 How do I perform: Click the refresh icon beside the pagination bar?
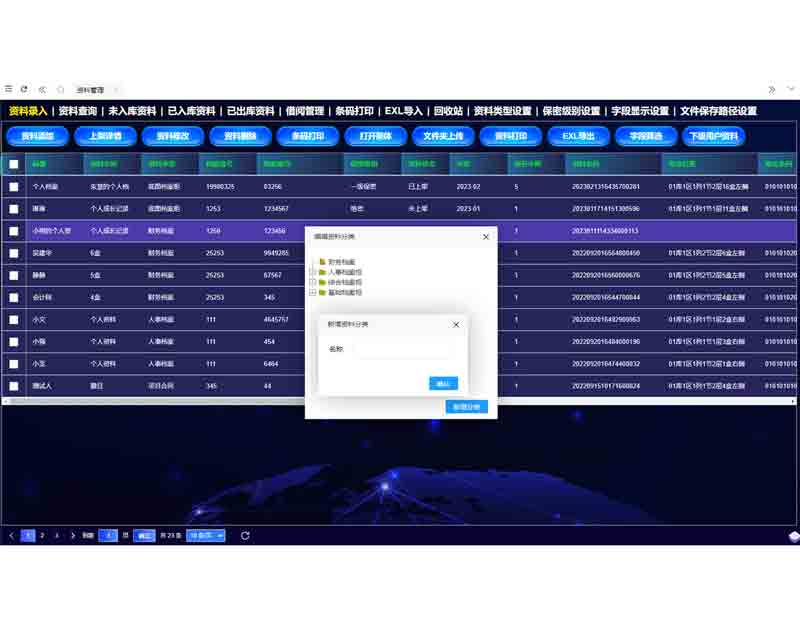coord(245,535)
